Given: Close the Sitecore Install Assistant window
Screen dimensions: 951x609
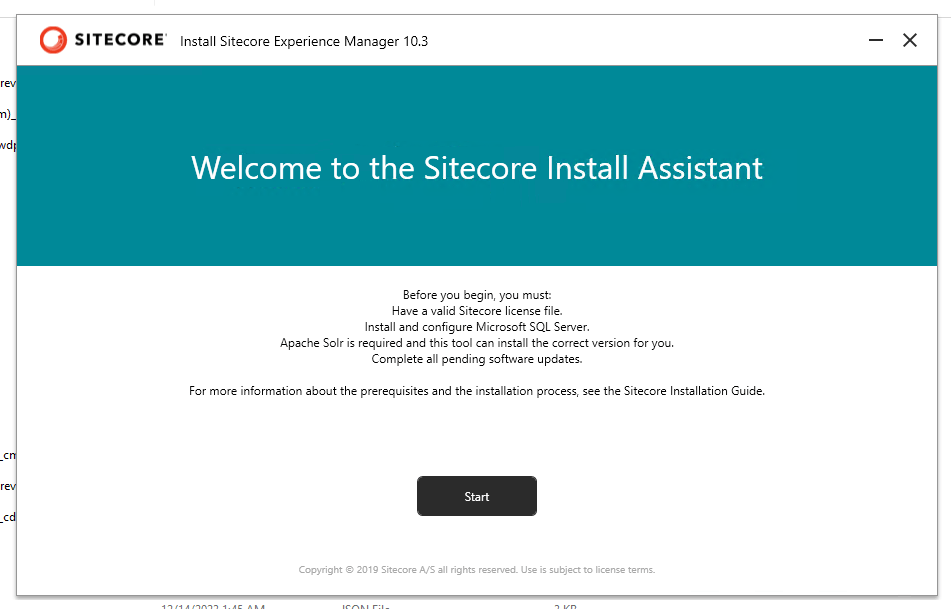Looking at the screenshot, I should click(x=910, y=40).
